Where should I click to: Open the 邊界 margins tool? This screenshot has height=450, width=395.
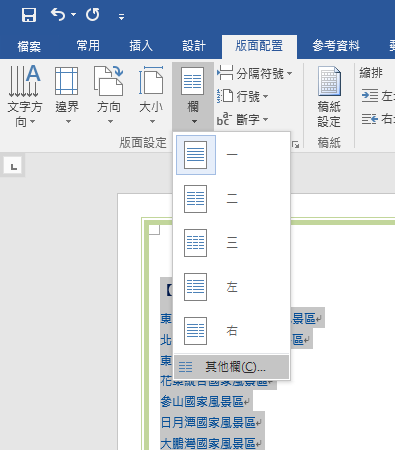tap(67, 96)
